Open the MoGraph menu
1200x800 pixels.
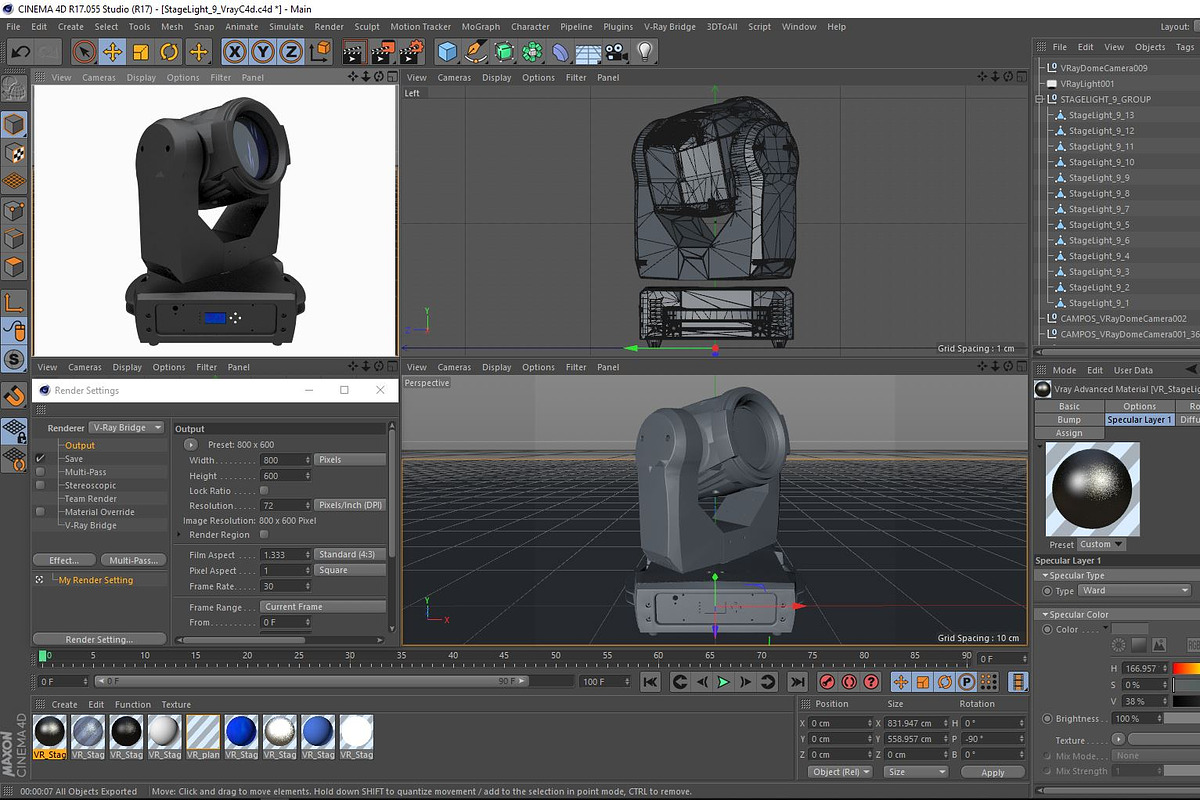coord(481,27)
